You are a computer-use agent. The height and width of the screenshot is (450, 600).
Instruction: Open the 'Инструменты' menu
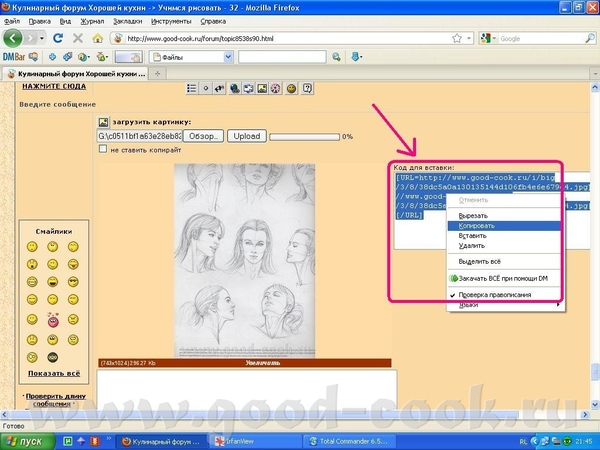(171, 21)
